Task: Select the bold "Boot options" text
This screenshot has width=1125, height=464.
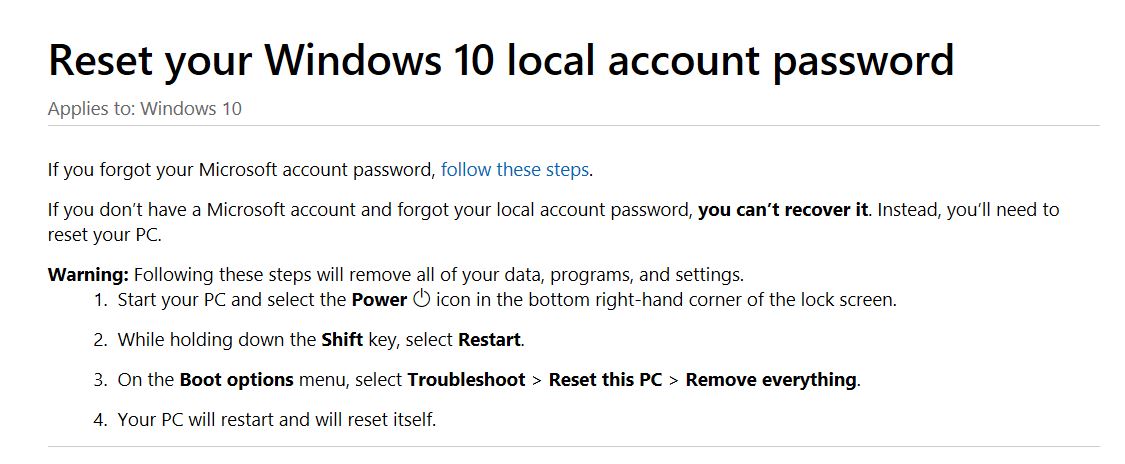Action: [237, 379]
